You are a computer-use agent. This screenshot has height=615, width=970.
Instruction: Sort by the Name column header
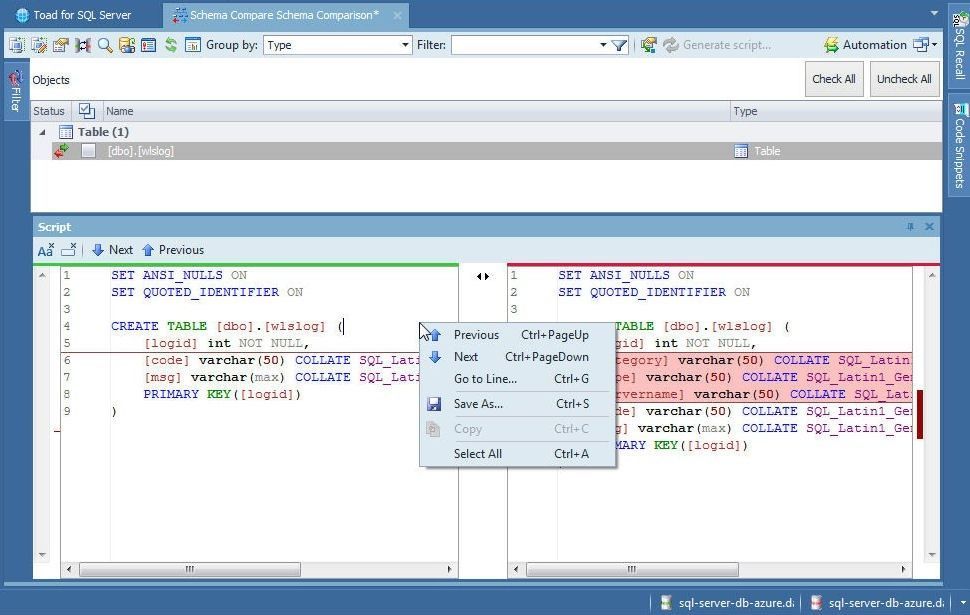coord(416,111)
